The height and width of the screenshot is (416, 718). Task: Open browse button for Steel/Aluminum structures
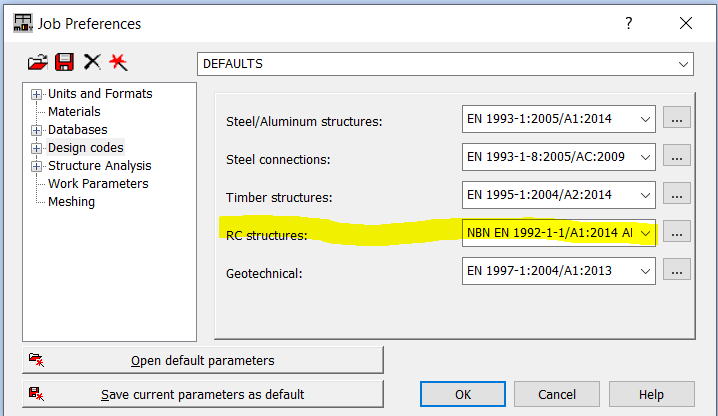pyautogui.click(x=677, y=119)
